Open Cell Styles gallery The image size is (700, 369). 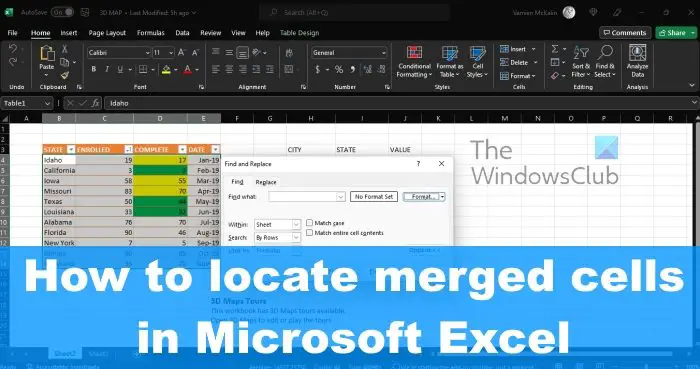pos(478,62)
